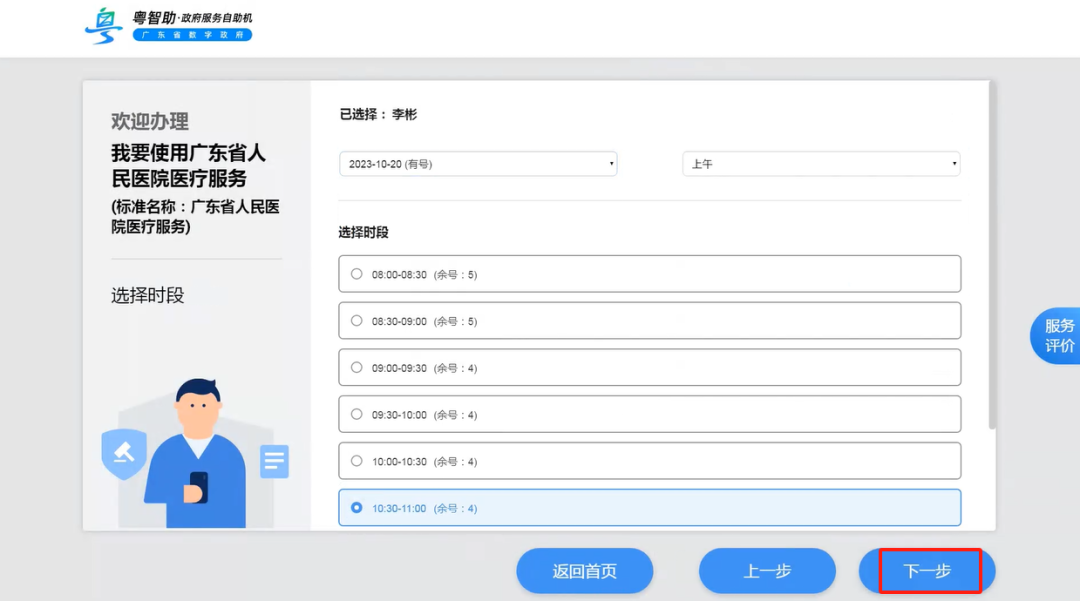The height and width of the screenshot is (601, 1080).
Task: Click the document list icon beside the avatar
Action: (x=274, y=461)
